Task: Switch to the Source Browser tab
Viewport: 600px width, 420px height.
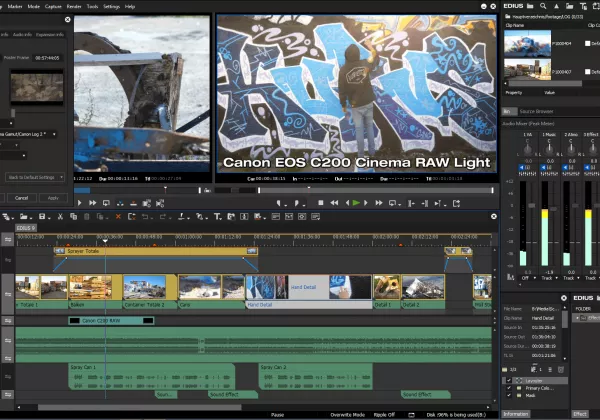Action: tap(536, 111)
